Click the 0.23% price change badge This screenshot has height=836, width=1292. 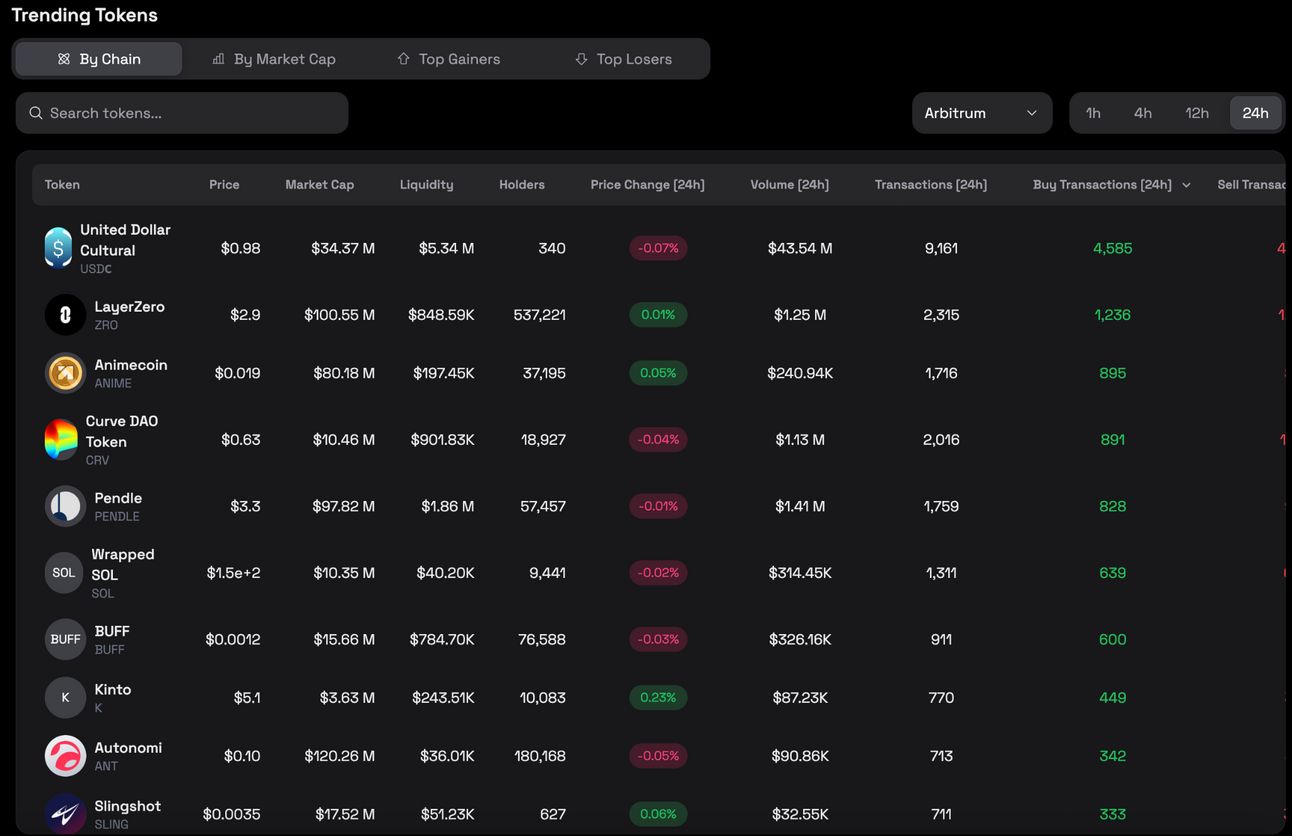(x=658, y=698)
